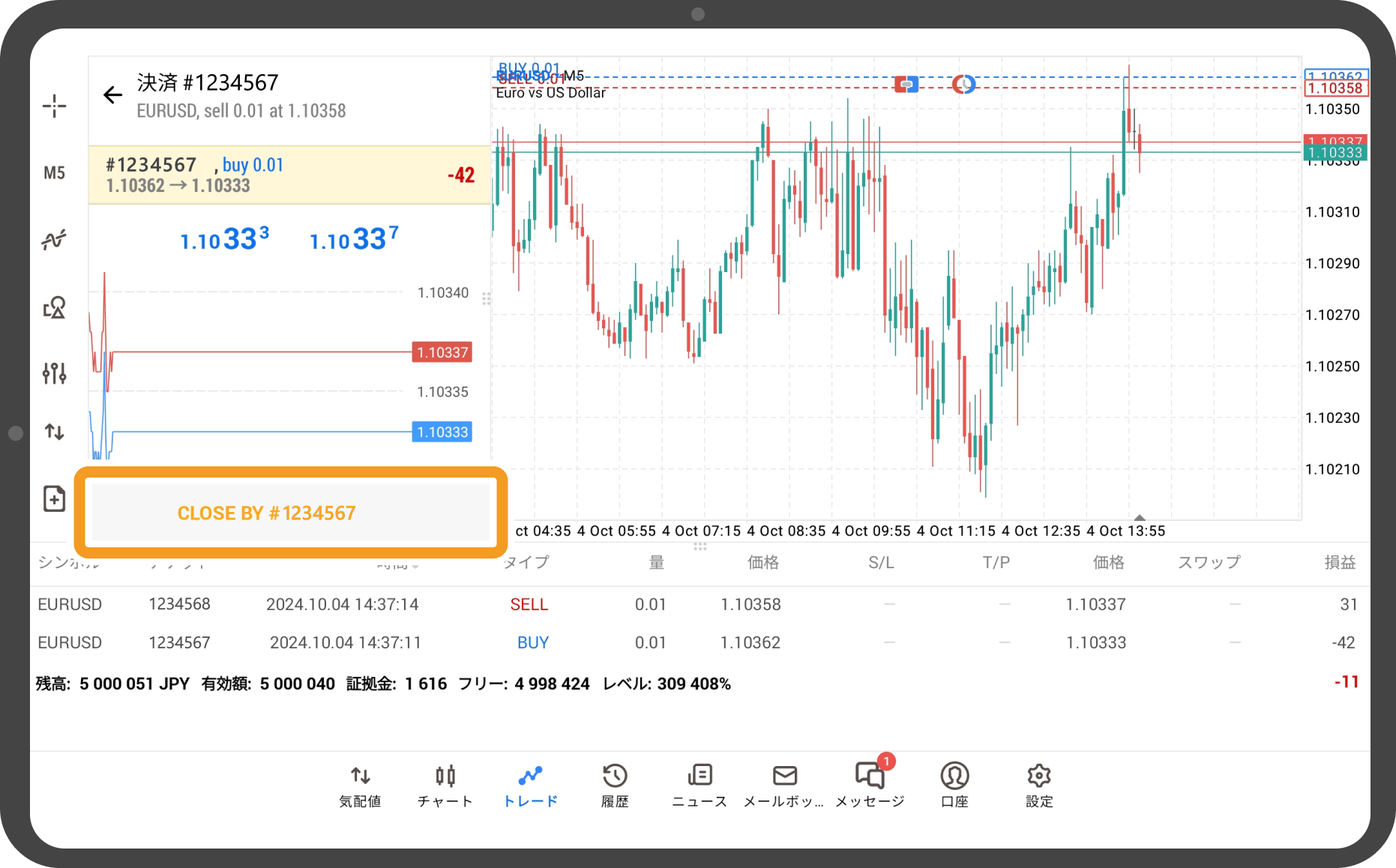
Task: Open the メッセージ messages tab
Action: coord(870,786)
